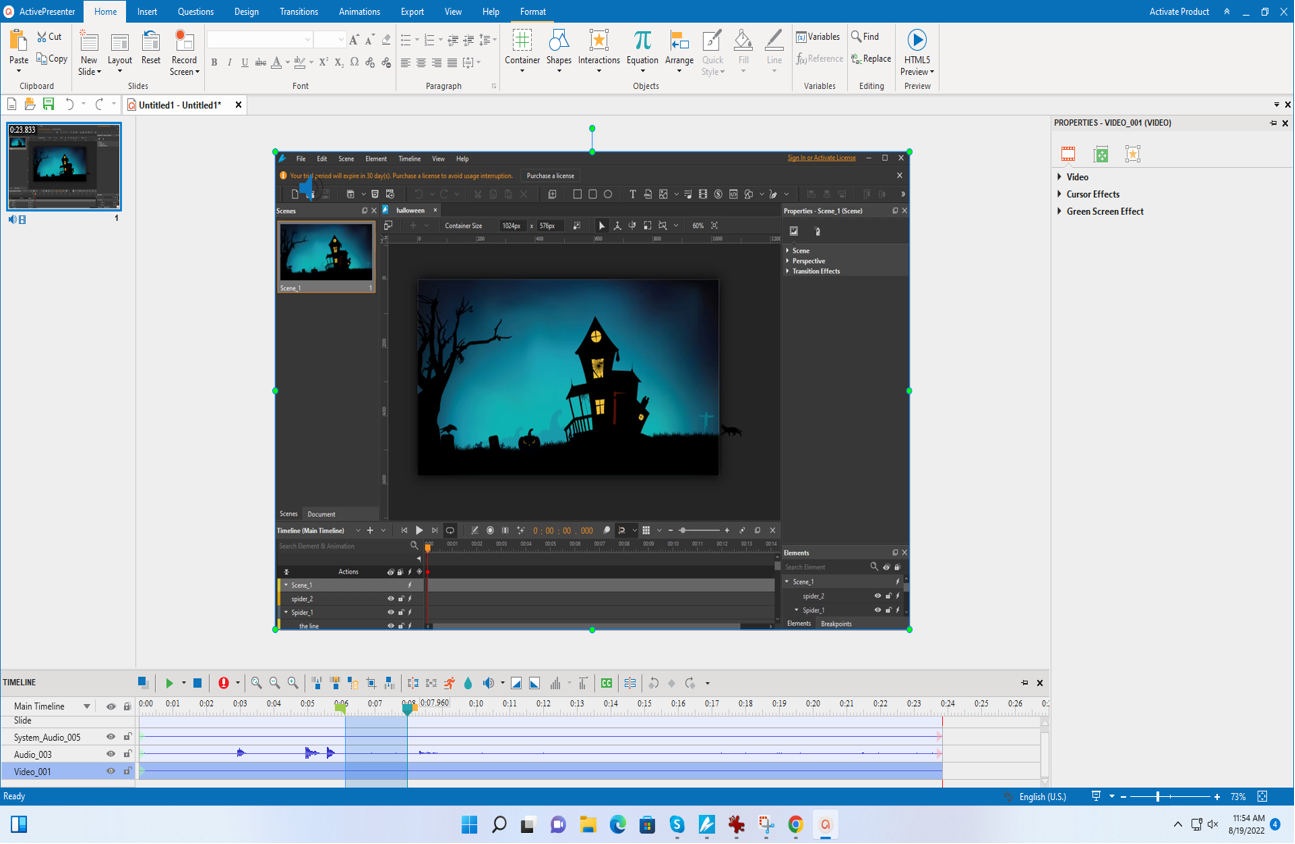Lock the System_Audio_005 track
Screen dimensions: 1295x844
click(127, 738)
